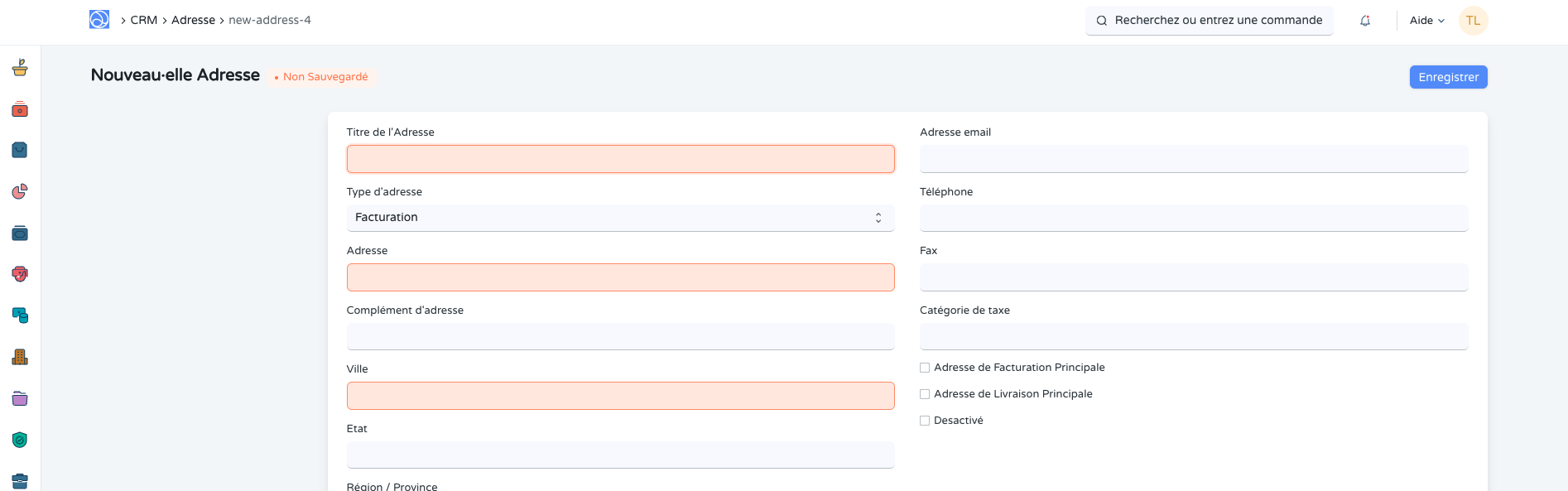Screen dimensions: 1568x491
Task: Check Adresse de Livraison Principale
Action: (x=925, y=394)
